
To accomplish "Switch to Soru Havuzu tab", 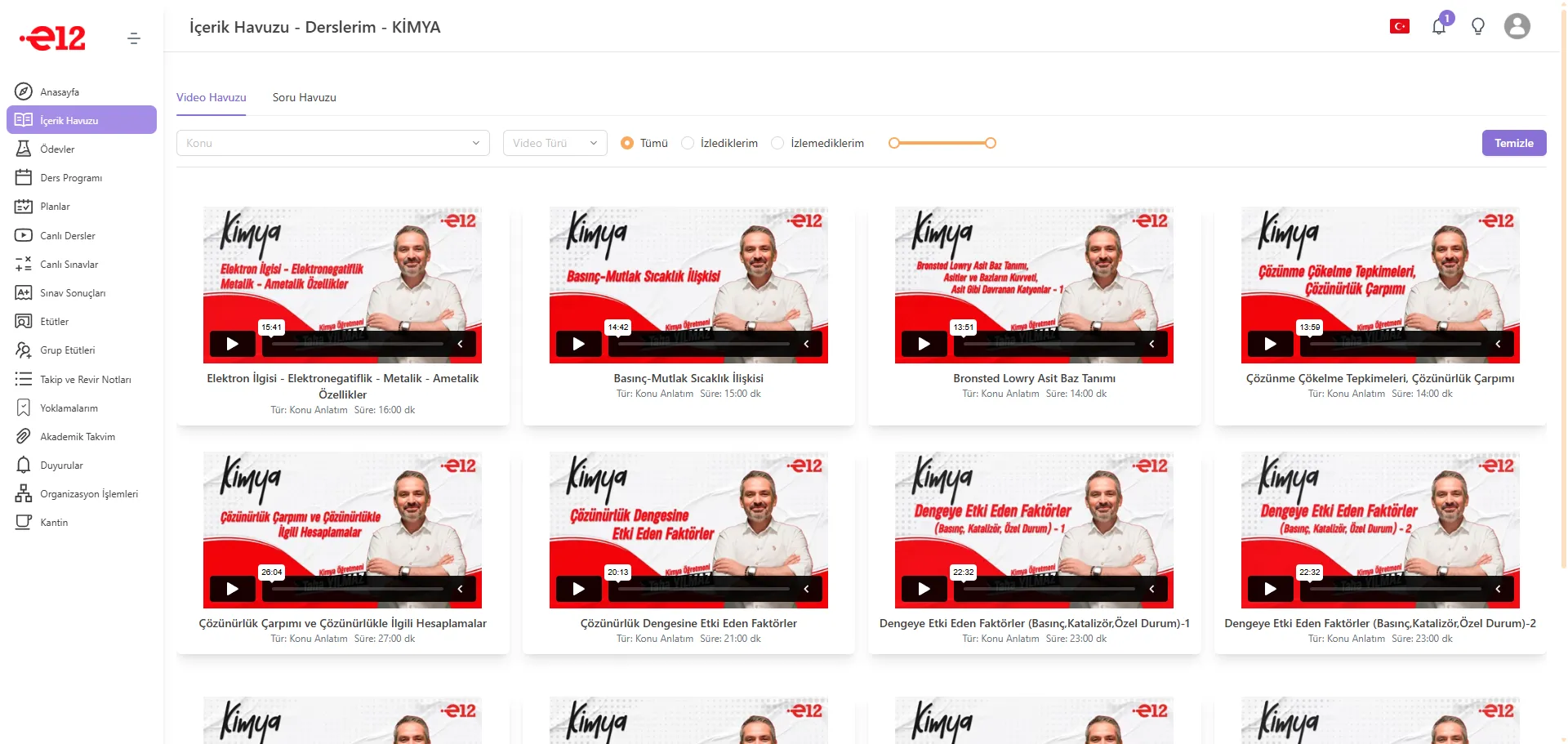I will pos(304,98).
